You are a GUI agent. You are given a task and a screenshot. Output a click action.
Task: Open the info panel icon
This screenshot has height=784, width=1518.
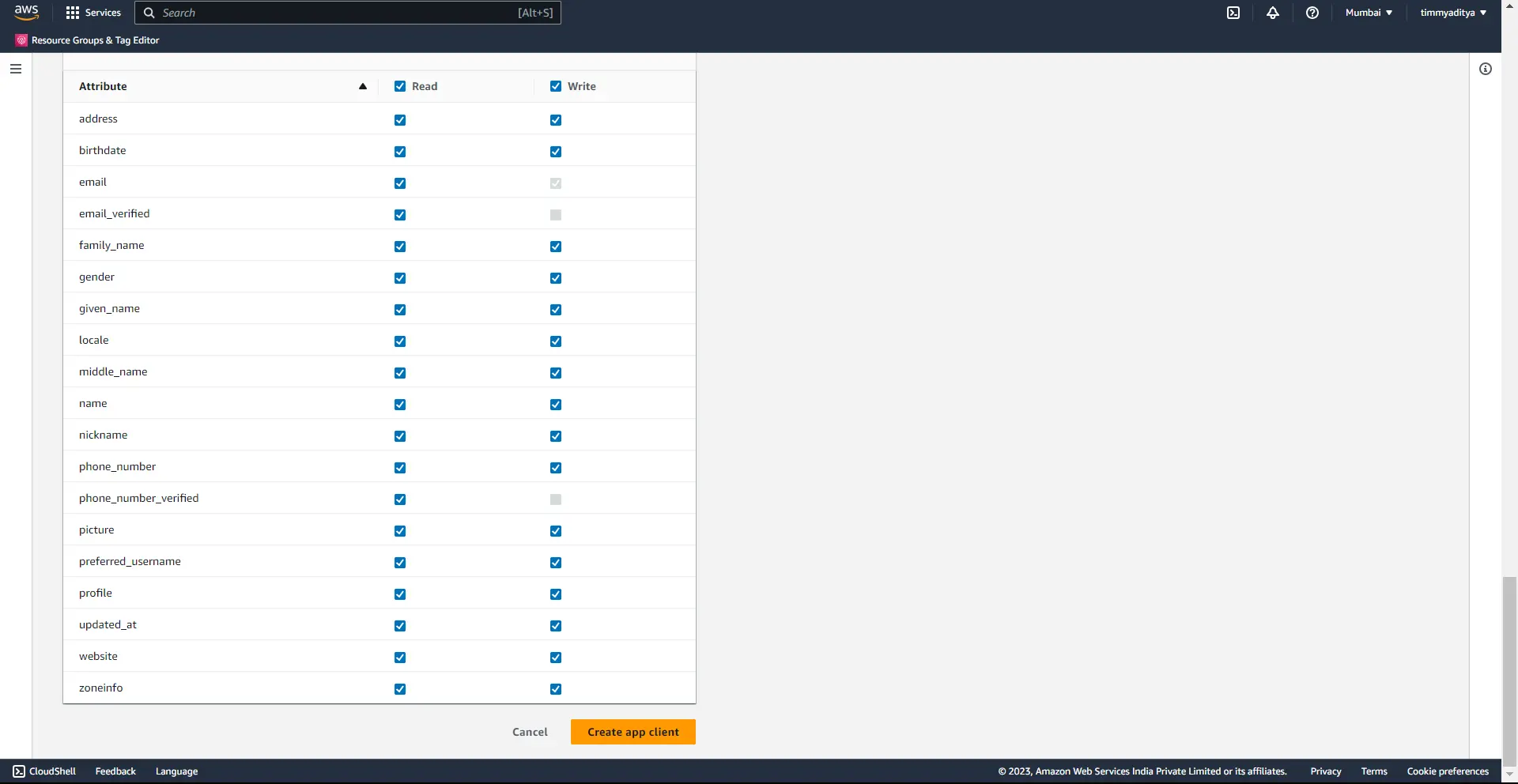pyautogui.click(x=1486, y=69)
